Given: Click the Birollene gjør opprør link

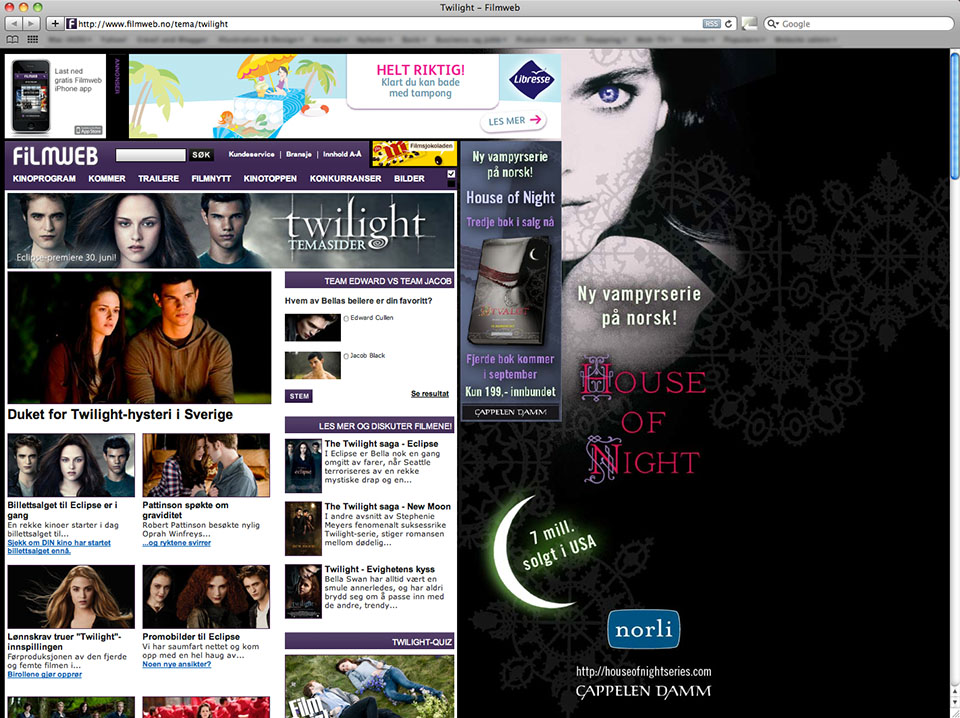Looking at the screenshot, I should [x=45, y=675].
